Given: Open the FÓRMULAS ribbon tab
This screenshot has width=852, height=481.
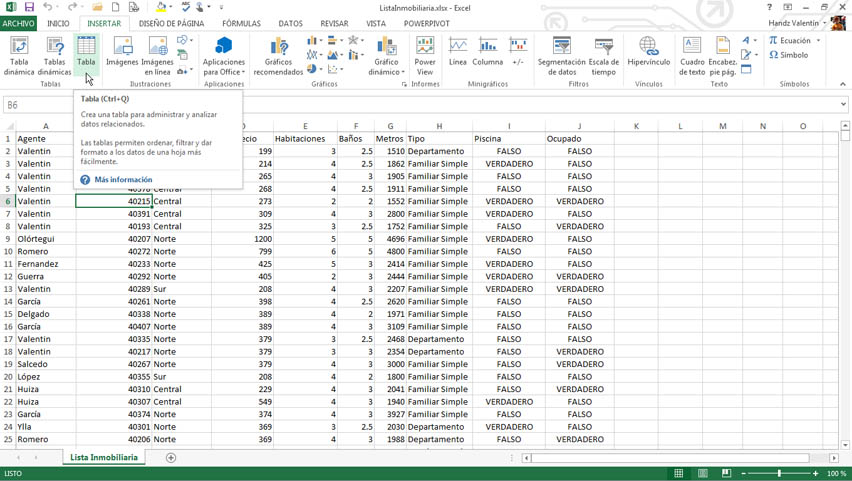Looking at the screenshot, I should tap(241, 23).
